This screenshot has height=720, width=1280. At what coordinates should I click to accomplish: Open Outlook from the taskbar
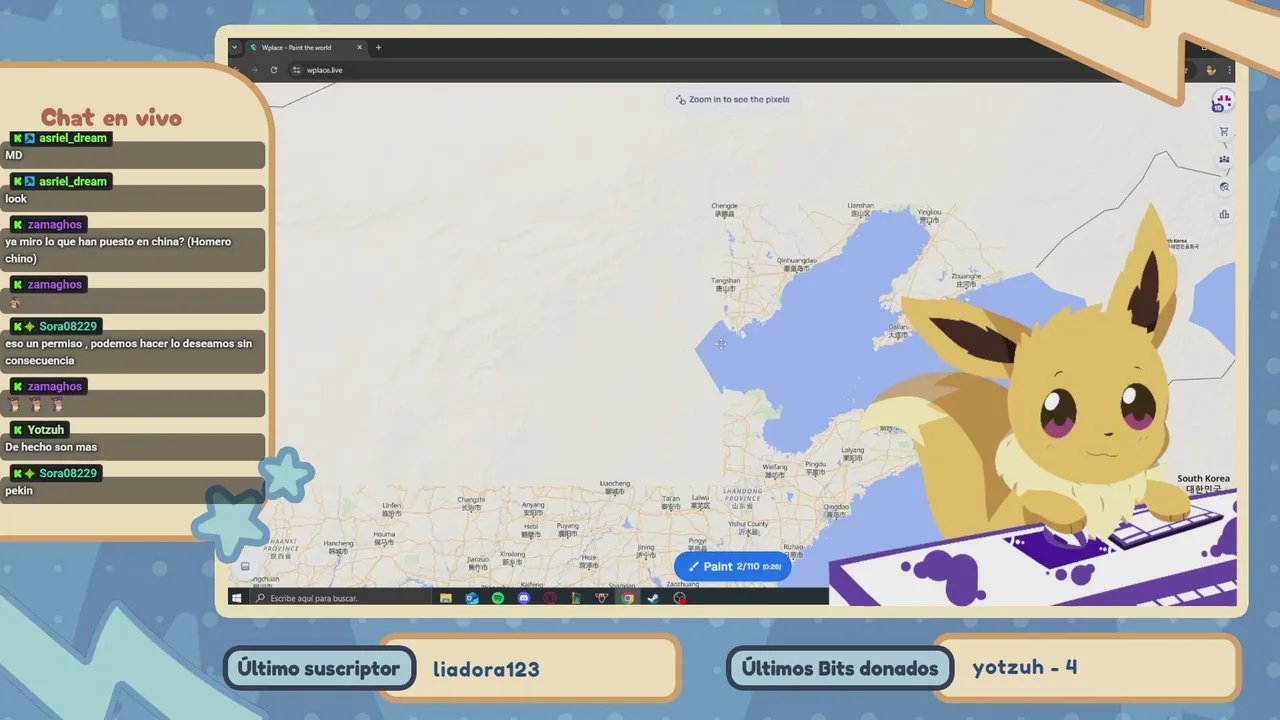pyautogui.click(x=472, y=598)
